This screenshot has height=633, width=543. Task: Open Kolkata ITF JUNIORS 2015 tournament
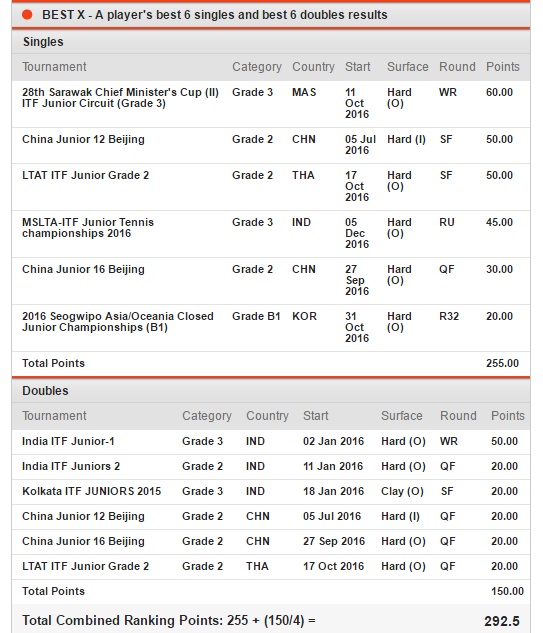point(92,491)
